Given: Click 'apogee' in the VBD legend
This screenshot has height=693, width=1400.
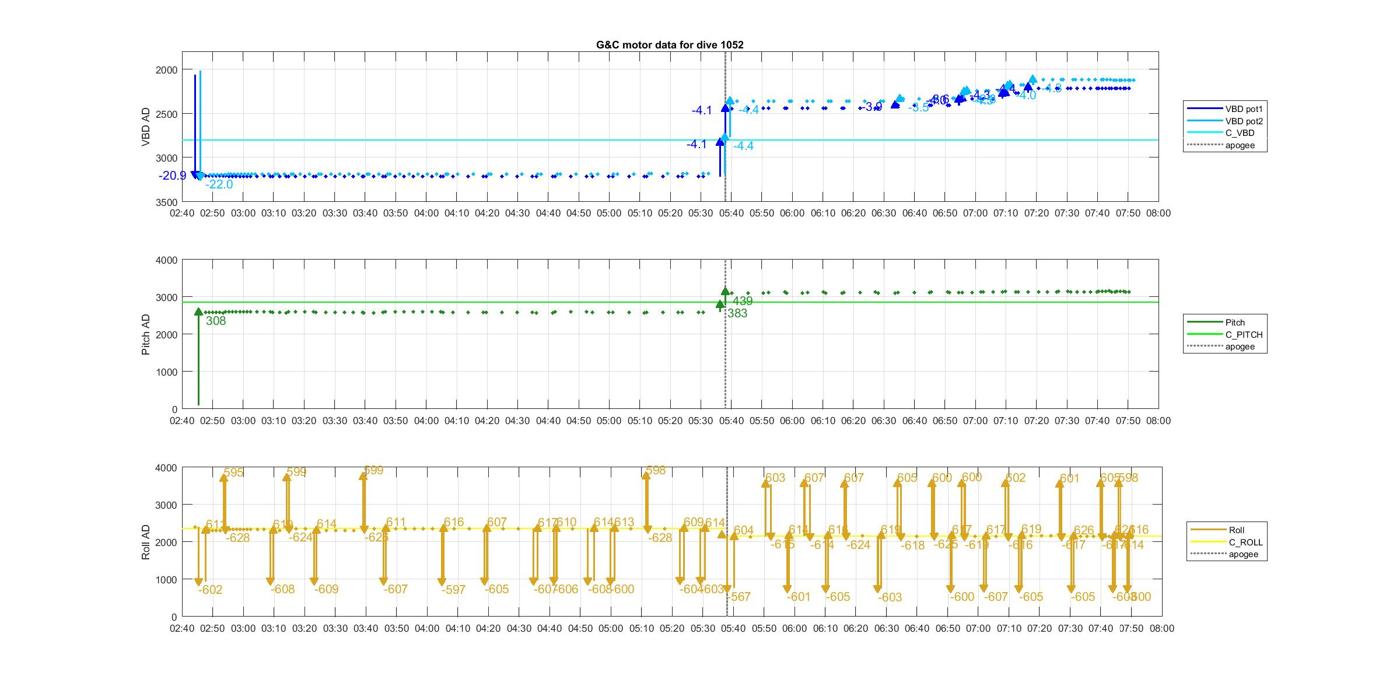Looking at the screenshot, I should click(x=1241, y=145).
